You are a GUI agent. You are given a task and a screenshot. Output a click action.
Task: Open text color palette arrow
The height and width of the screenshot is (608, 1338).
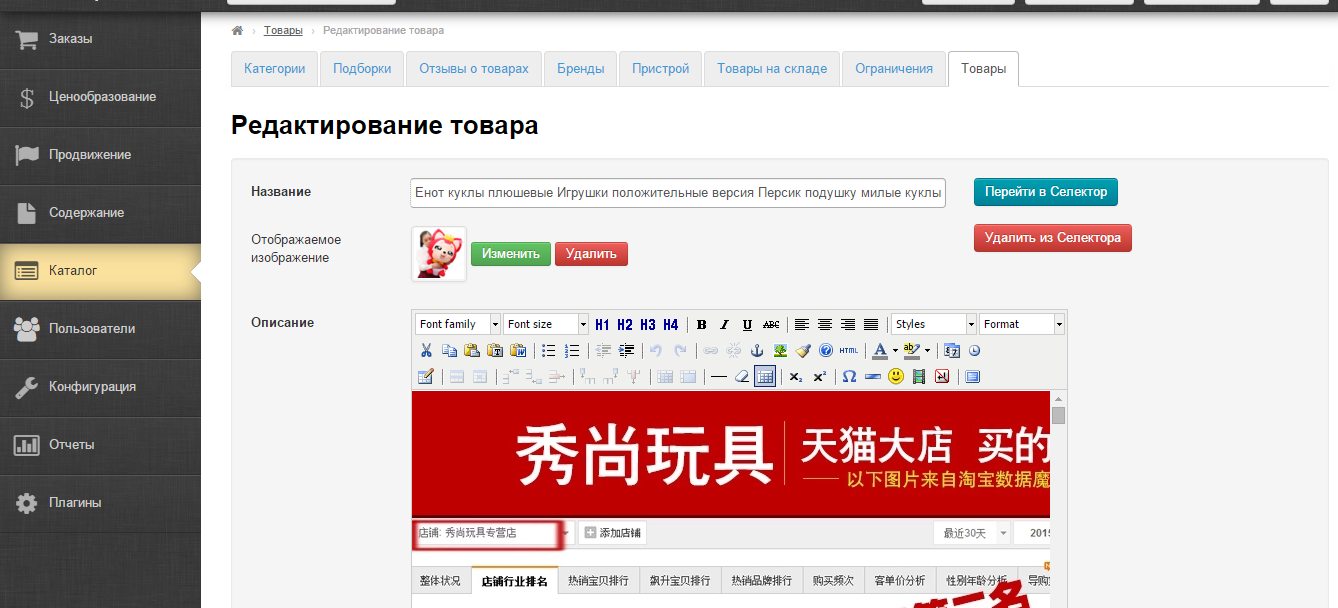click(x=895, y=351)
